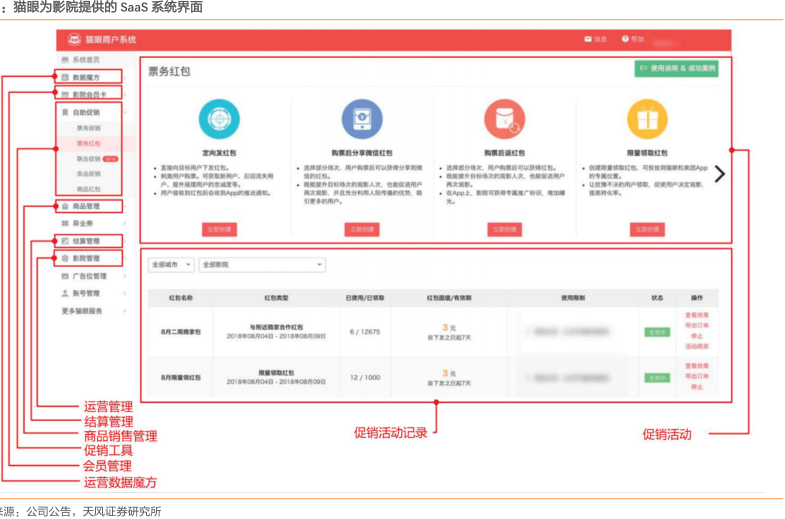Open the 全部影院 cinema dropdown
This screenshot has height=519, width=785.
pyautogui.click(x=261, y=265)
